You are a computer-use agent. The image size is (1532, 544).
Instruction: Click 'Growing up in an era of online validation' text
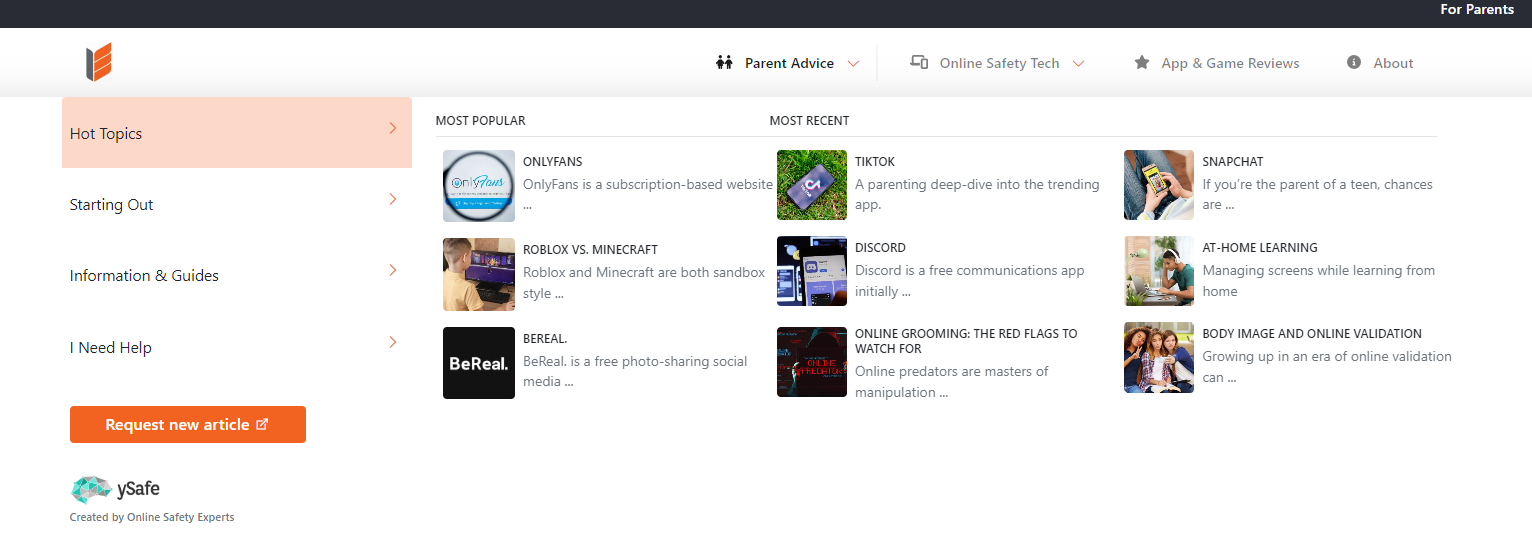pyautogui.click(x=1327, y=366)
